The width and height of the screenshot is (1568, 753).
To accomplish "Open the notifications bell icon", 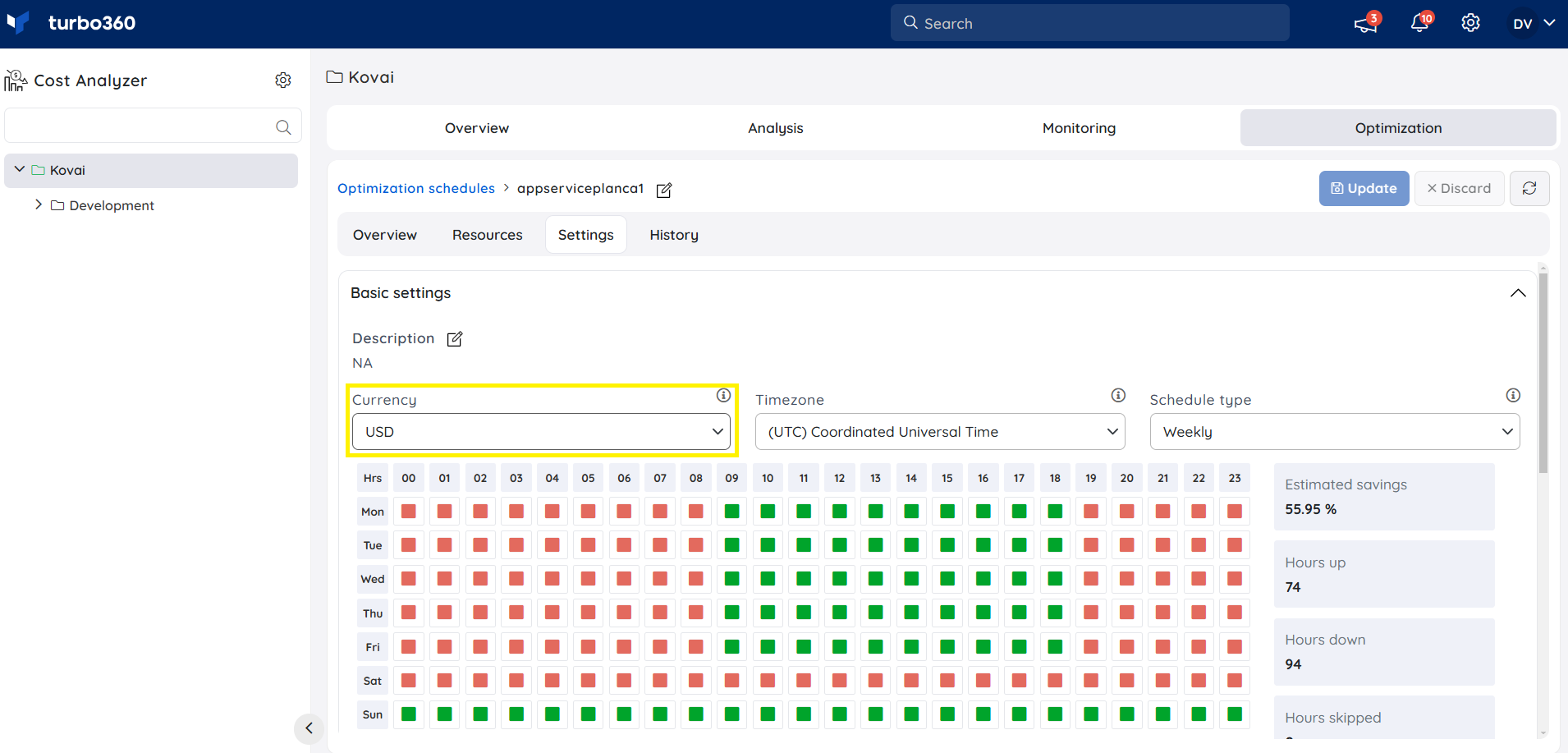I will 1419,24.
